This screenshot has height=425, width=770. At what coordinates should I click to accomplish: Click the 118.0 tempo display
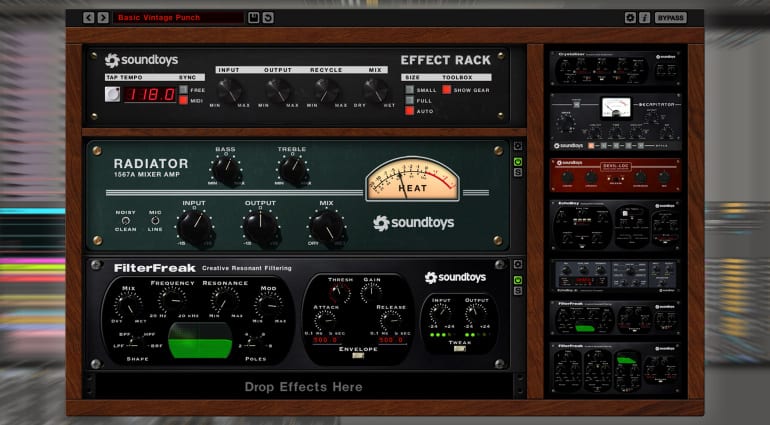(x=150, y=95)
